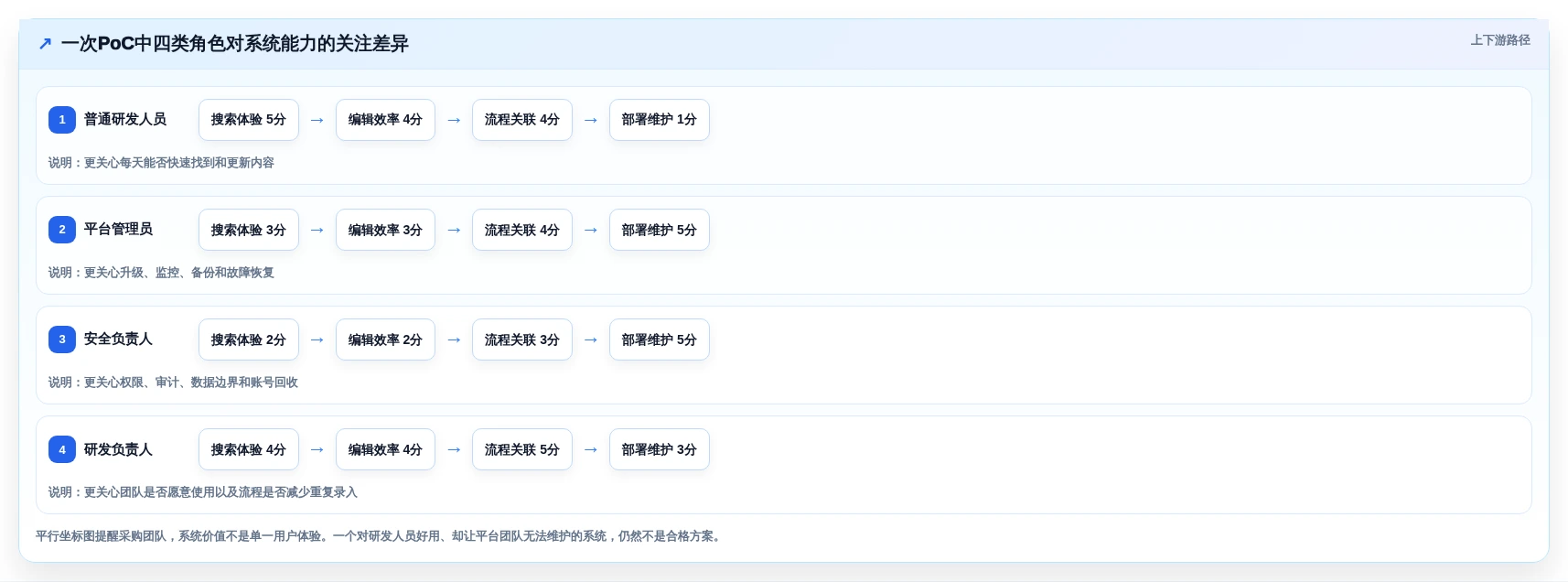1568x582 pixels.
Task: Click 部署维护 5分 in the 平台管理员 row
Action: click(x=660, y=230)
